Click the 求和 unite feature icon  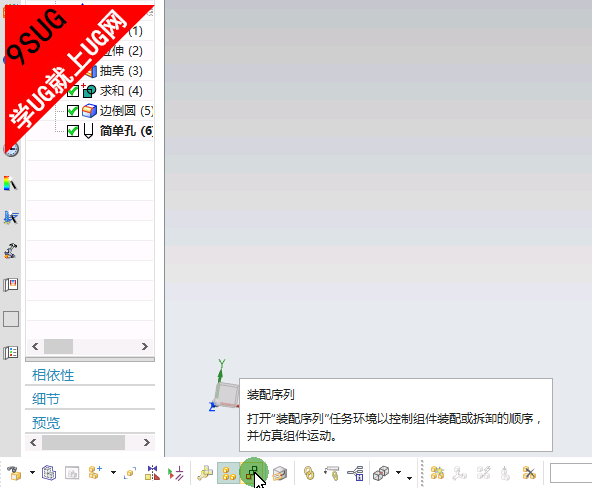[x=89, y=91]
